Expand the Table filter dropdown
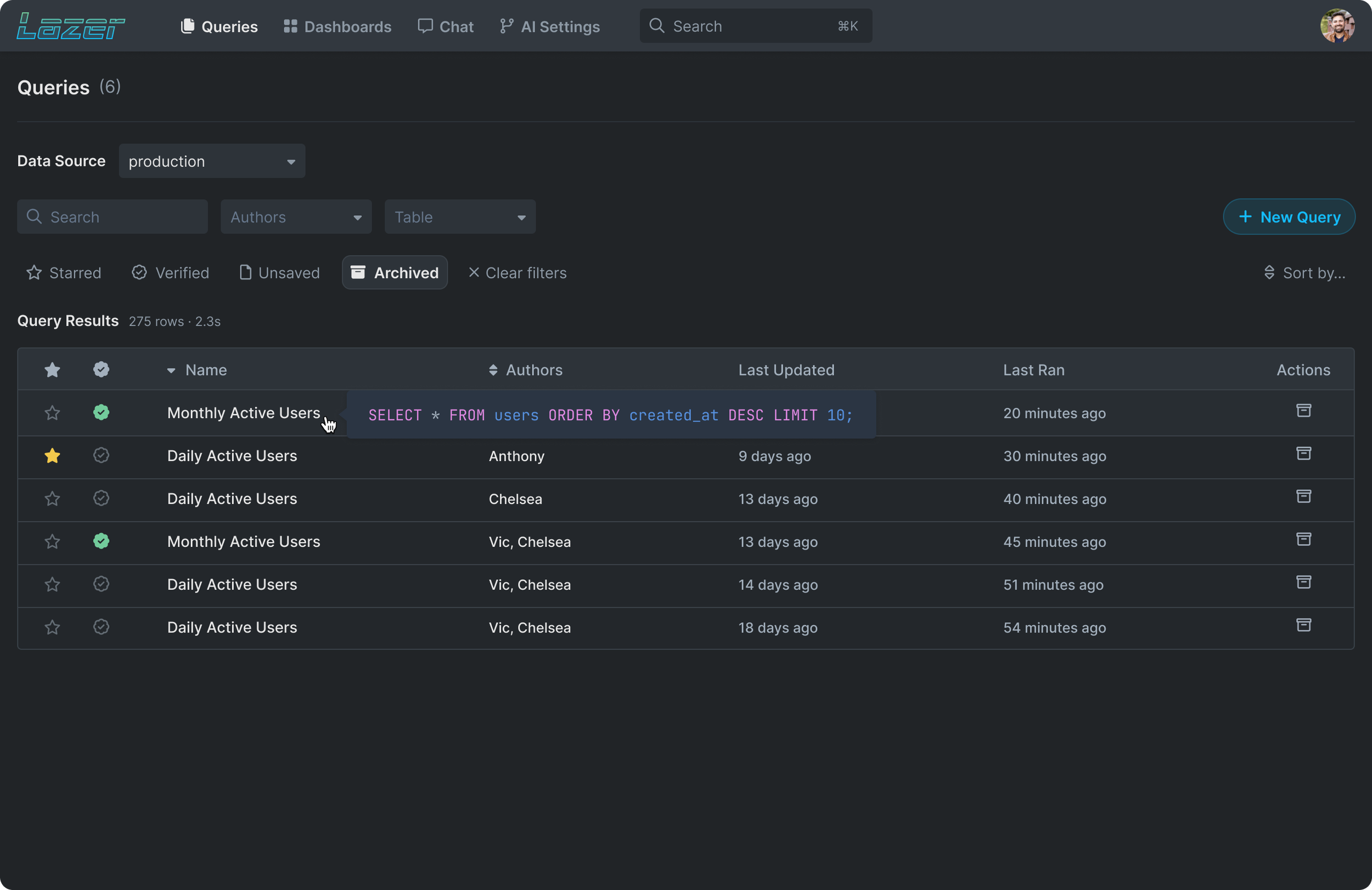The height and width of the screenshot is (890, 1372). pyautogui.click(x=459, y=217)
